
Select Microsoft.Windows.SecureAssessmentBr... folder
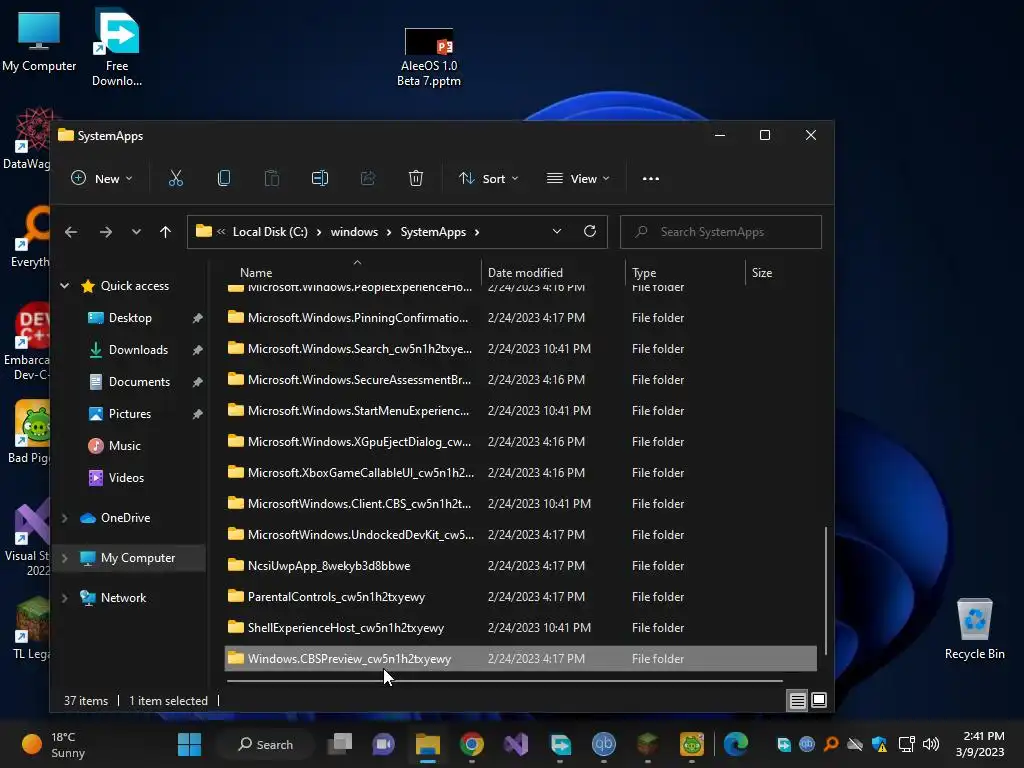(521, 379)
